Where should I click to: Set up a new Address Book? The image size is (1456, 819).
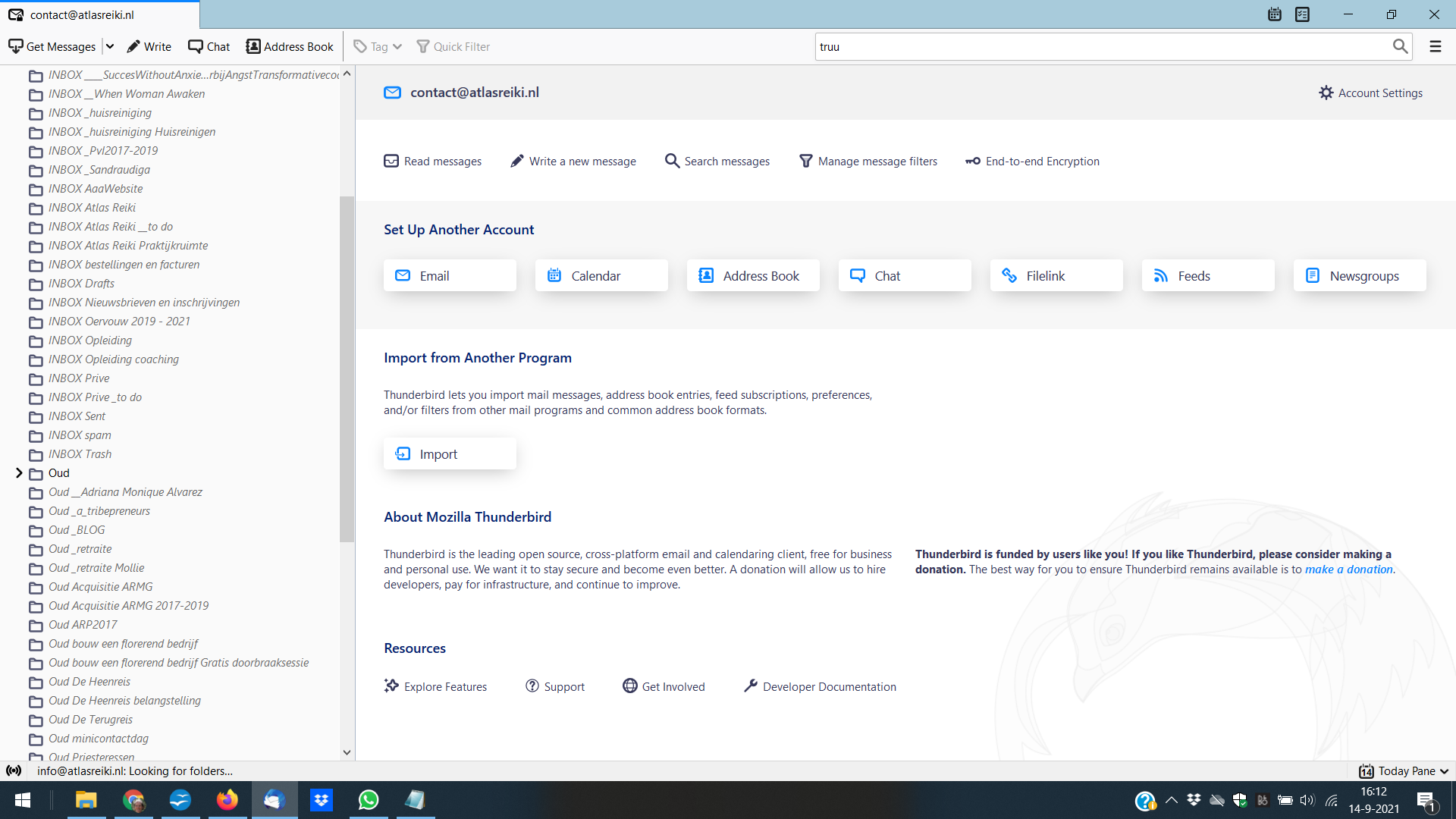753,275
